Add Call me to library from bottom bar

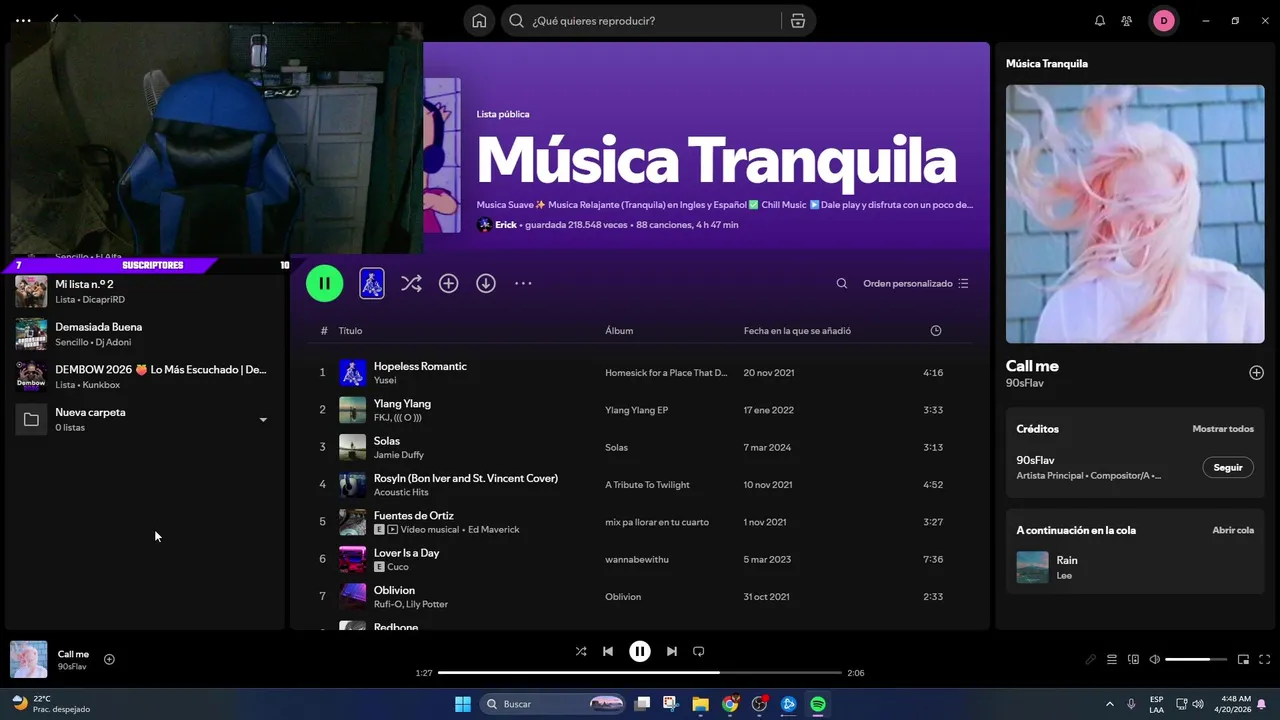click(110, 659)
